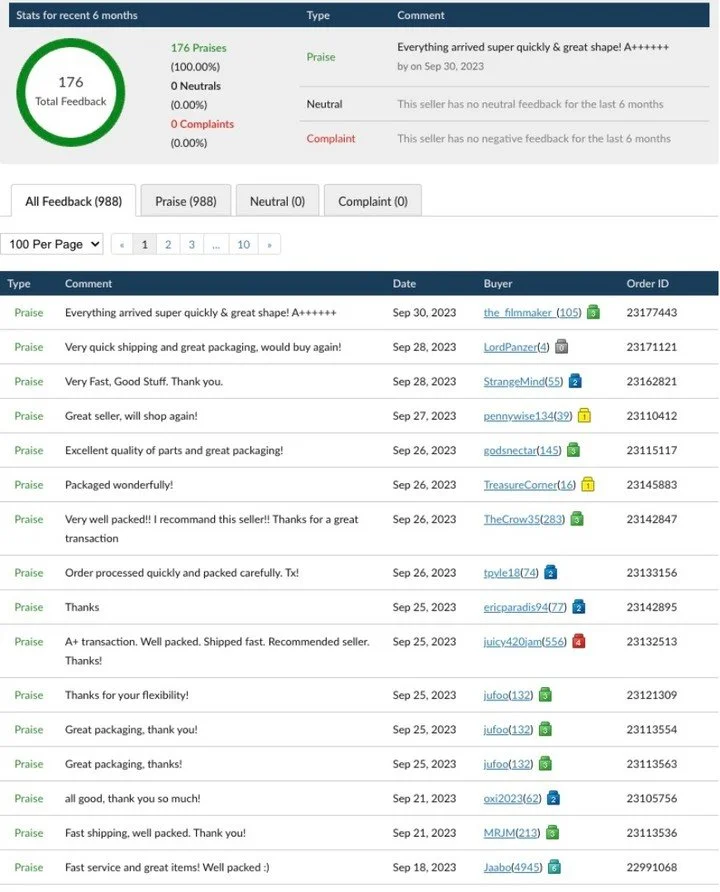Switch to the Praise (988) tab
This screenshot has height=892, width=720.
[186, 201]
